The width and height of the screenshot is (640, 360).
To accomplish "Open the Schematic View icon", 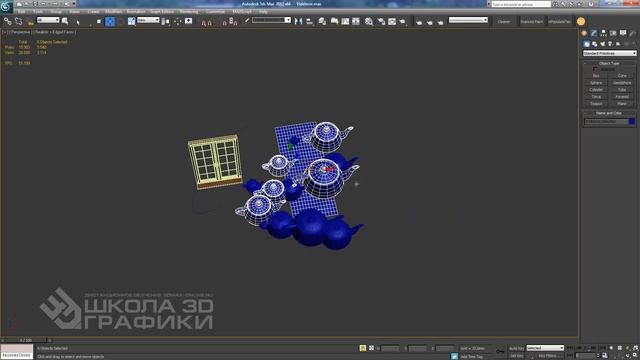I will tap(356, 21).
